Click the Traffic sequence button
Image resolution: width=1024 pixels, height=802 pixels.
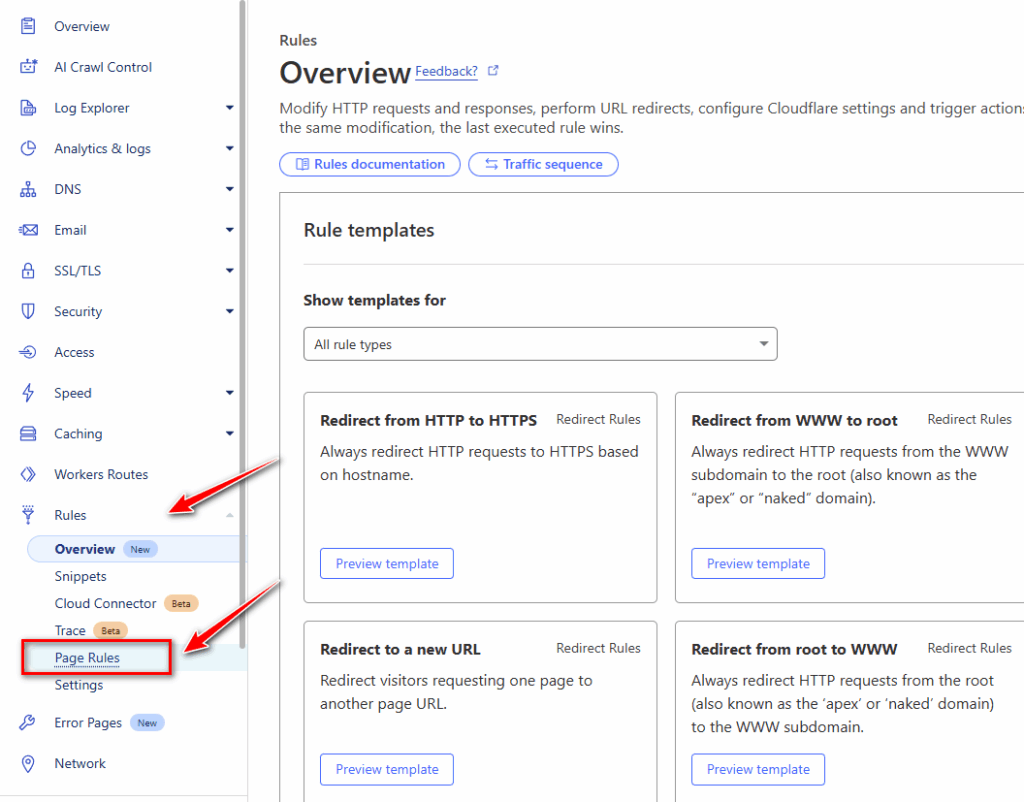click(543, 164)
